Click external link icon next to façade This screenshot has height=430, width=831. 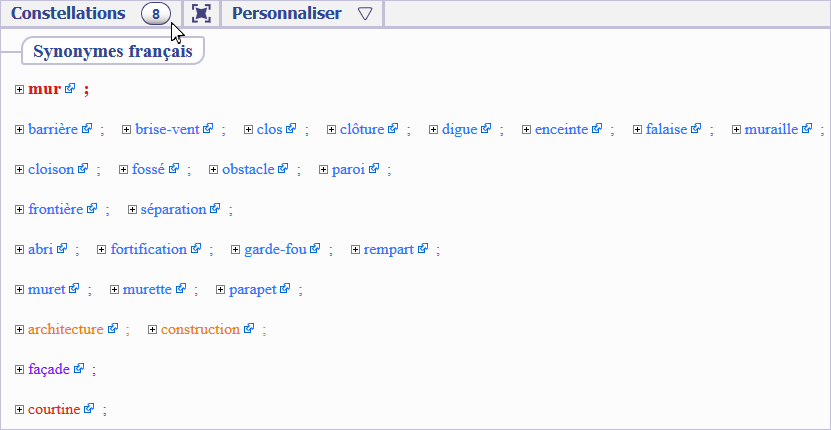click(79, 368)
